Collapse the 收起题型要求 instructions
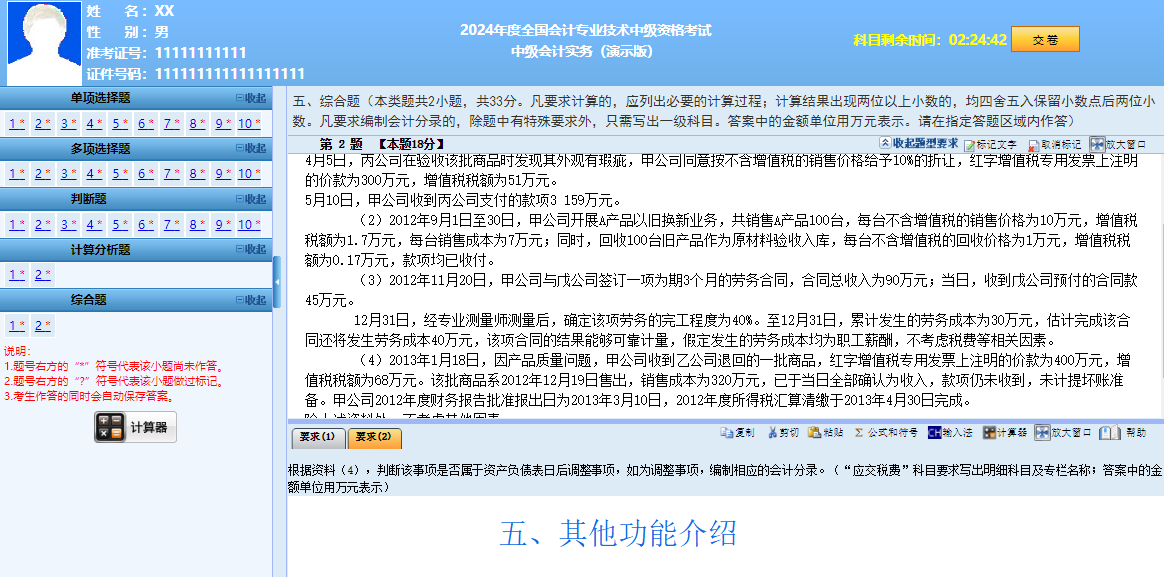 tap(918, 143)
